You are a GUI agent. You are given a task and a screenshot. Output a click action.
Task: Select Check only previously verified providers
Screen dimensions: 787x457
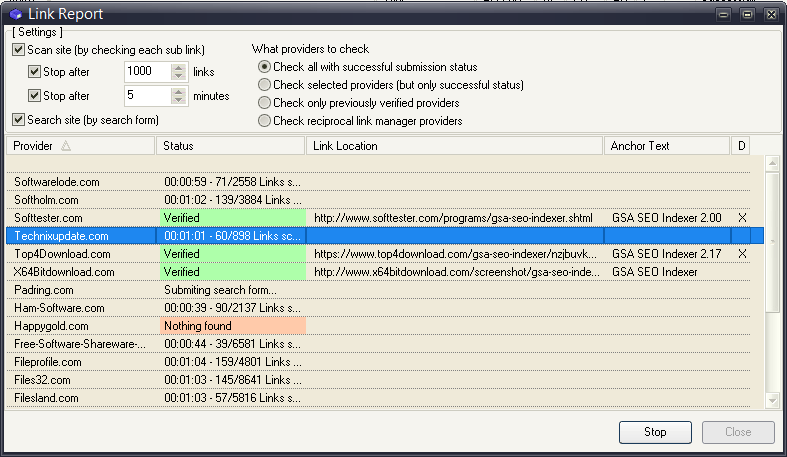point(264,103)
